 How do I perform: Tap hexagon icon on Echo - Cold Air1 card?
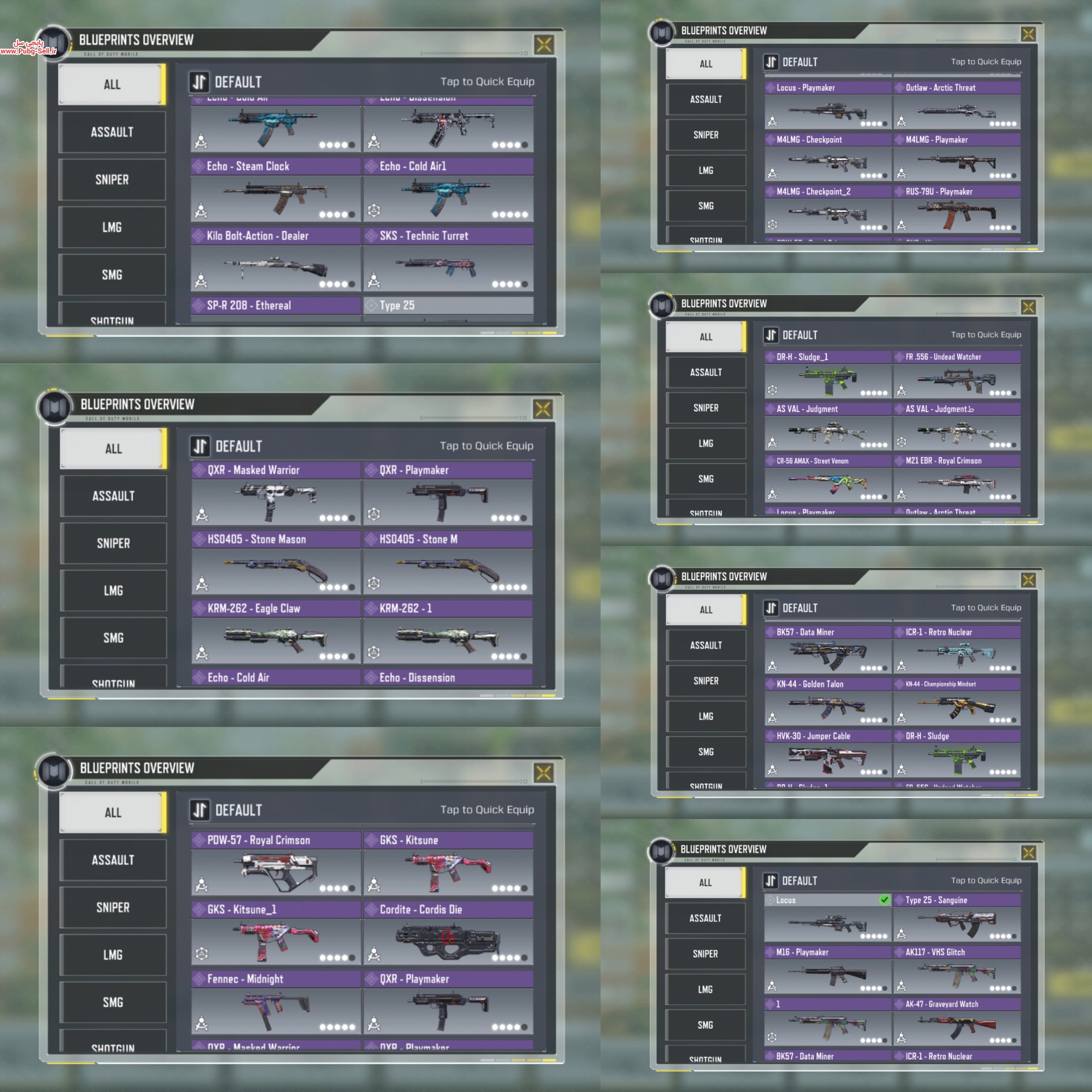[x=374, y=211]
